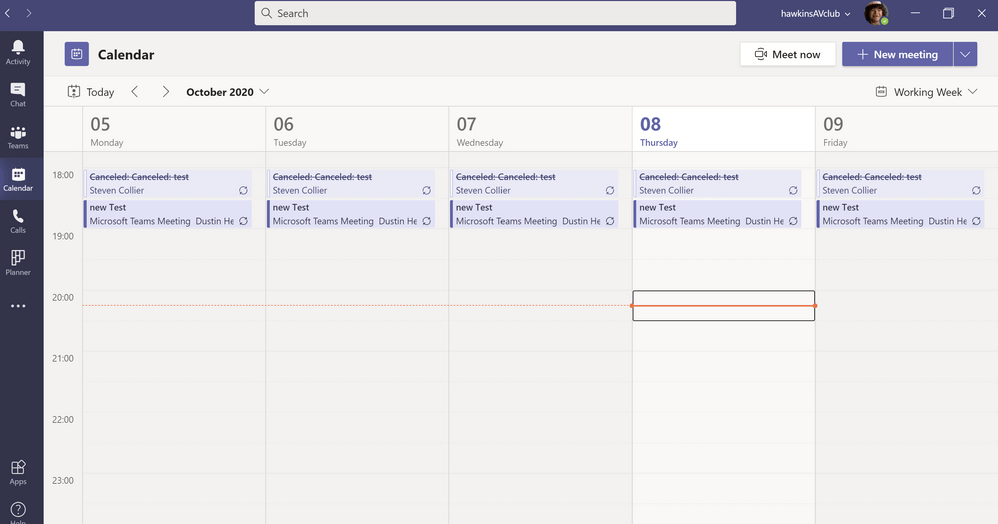Go to the next week
998x524 pixels.
[165, 92]
